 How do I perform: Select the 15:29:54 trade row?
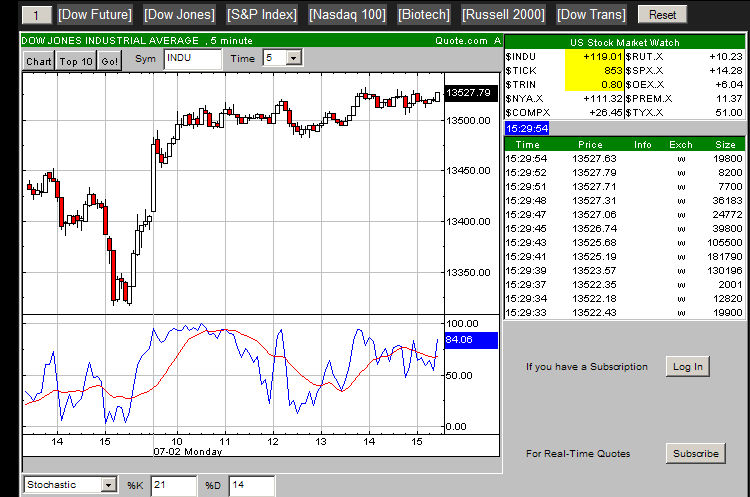[624, 158]
